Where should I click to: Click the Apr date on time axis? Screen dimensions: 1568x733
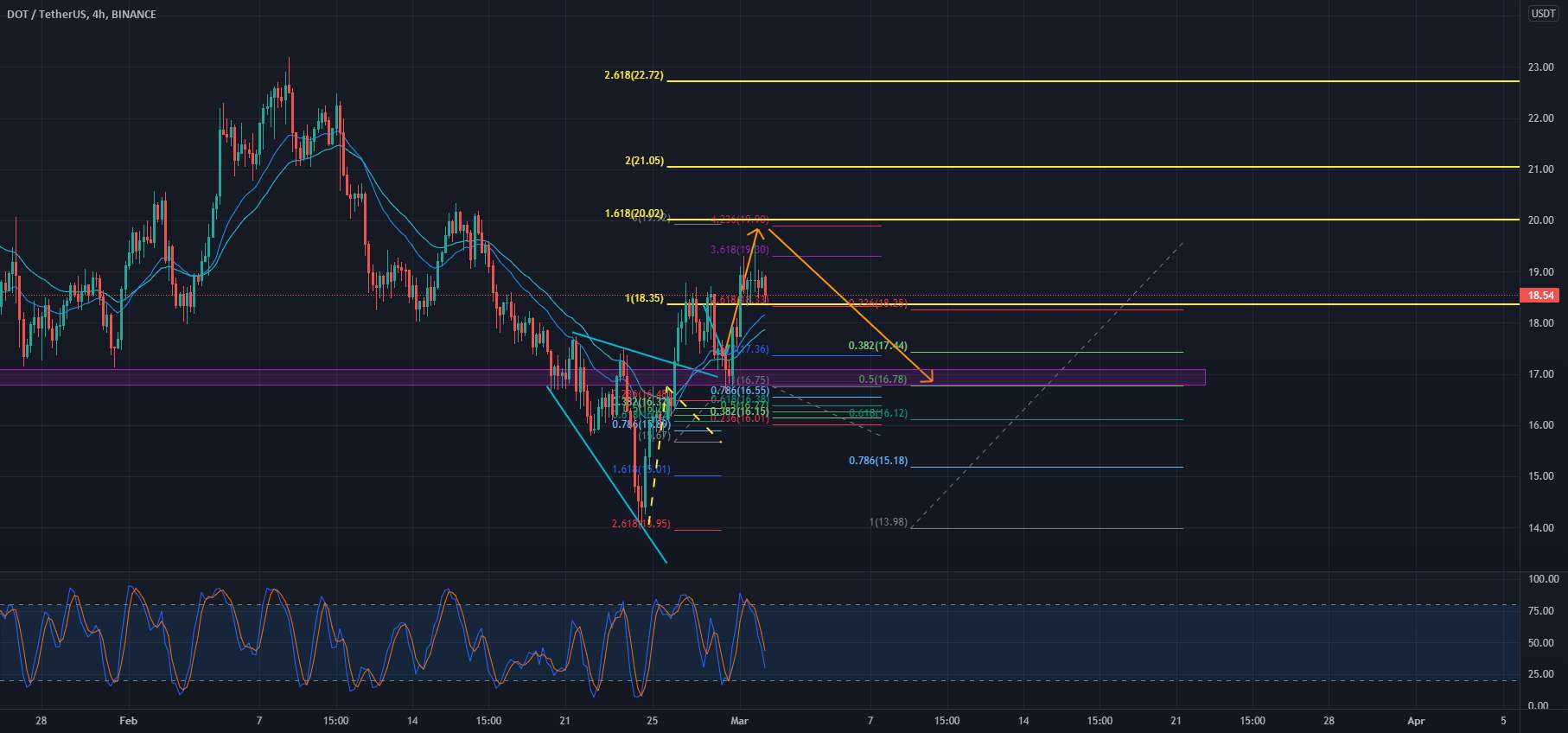click(1416, 720)
